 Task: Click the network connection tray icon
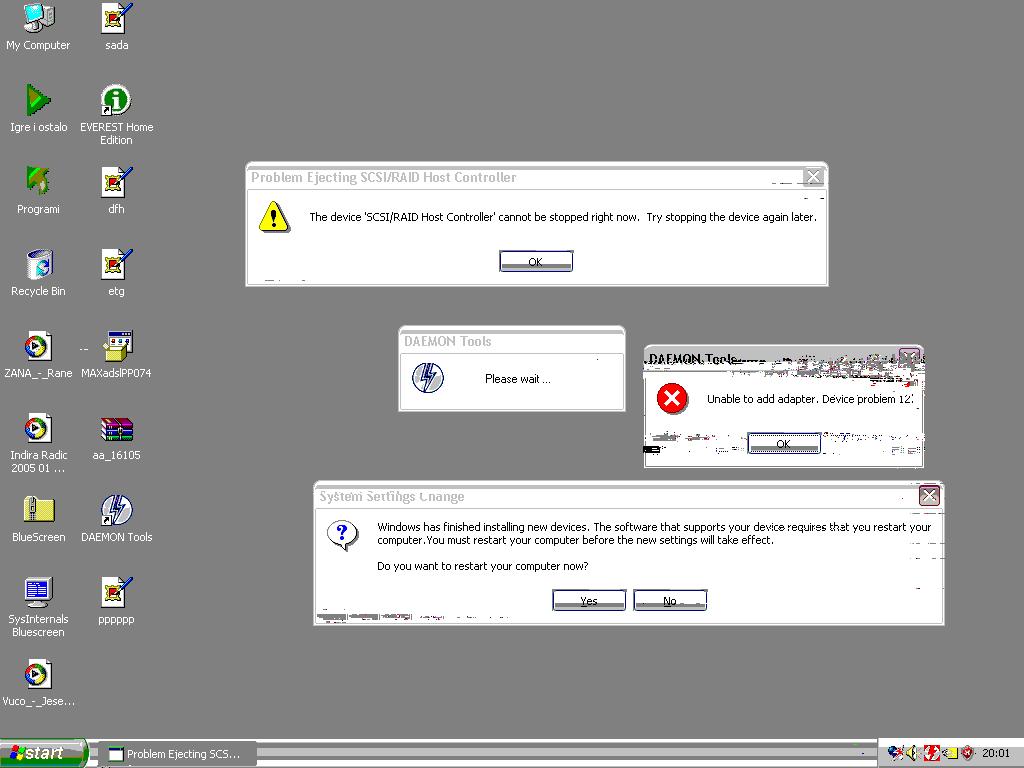895,753
